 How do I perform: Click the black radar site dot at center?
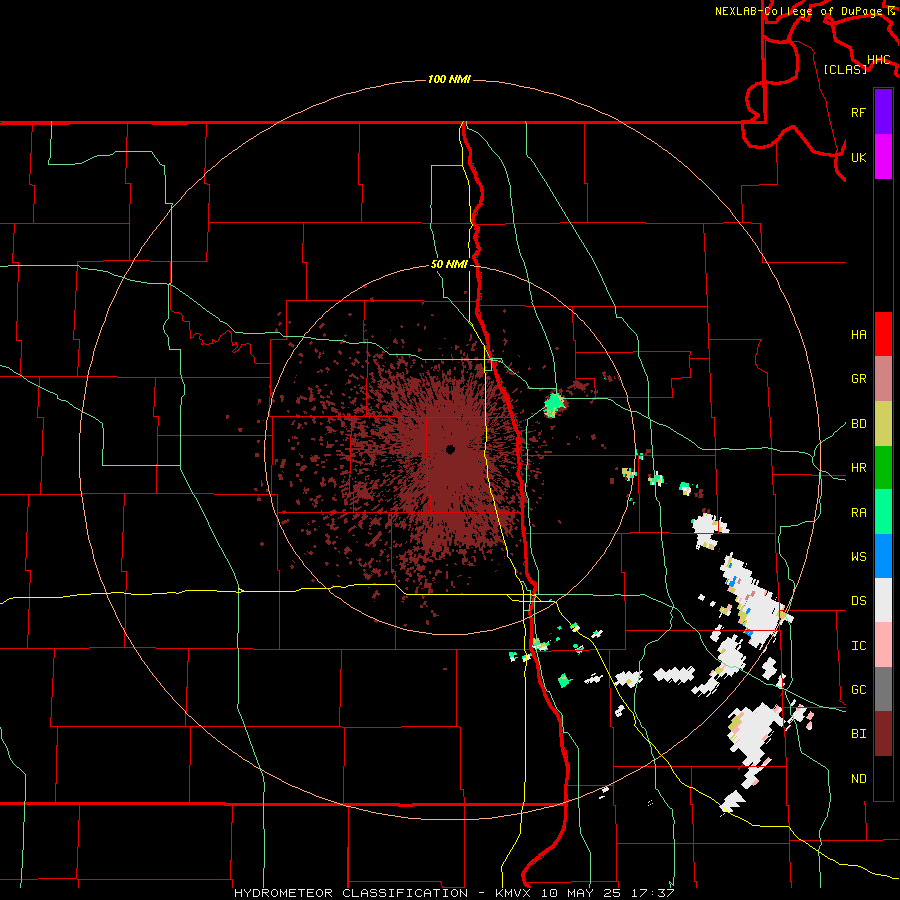pyautogui.click(x=451, y=449)
